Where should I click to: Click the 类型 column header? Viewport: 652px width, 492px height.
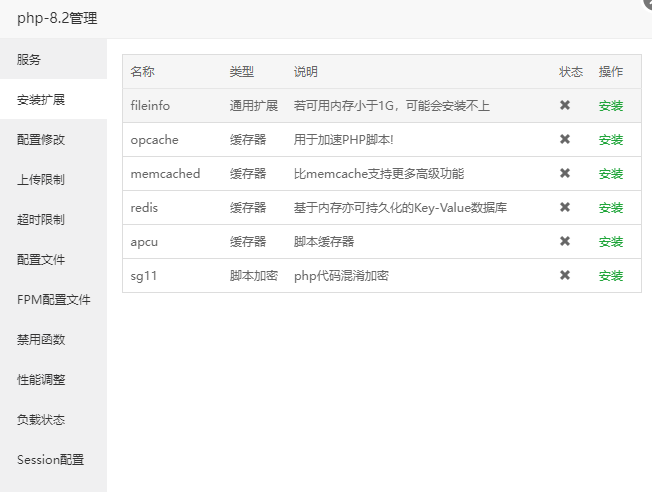point(242,72)
